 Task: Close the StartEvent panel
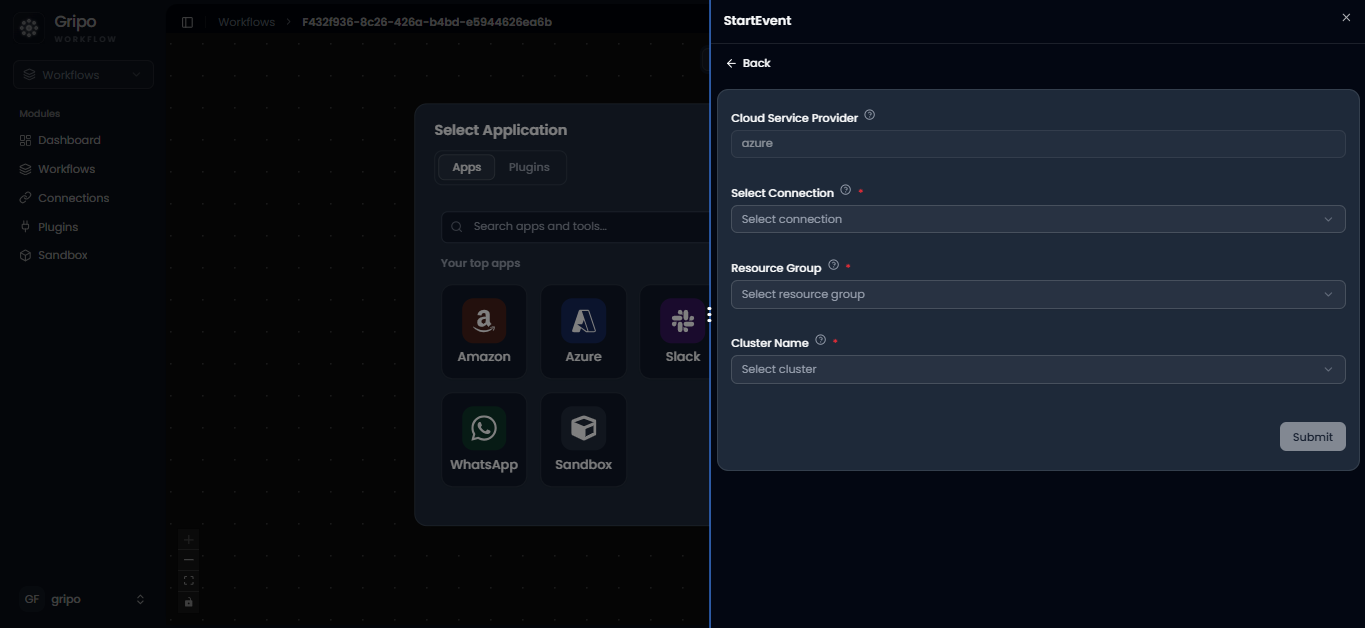tap(1346, 18)
